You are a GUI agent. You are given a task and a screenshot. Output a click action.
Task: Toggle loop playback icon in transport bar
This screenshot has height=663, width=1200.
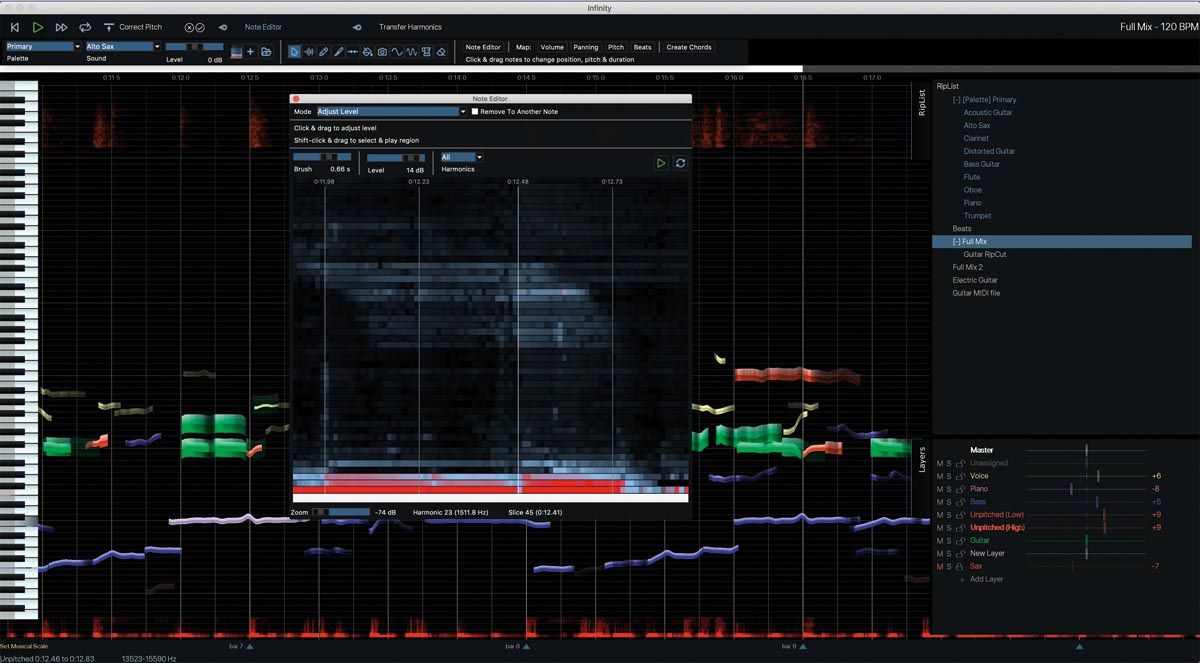[85, 27]
